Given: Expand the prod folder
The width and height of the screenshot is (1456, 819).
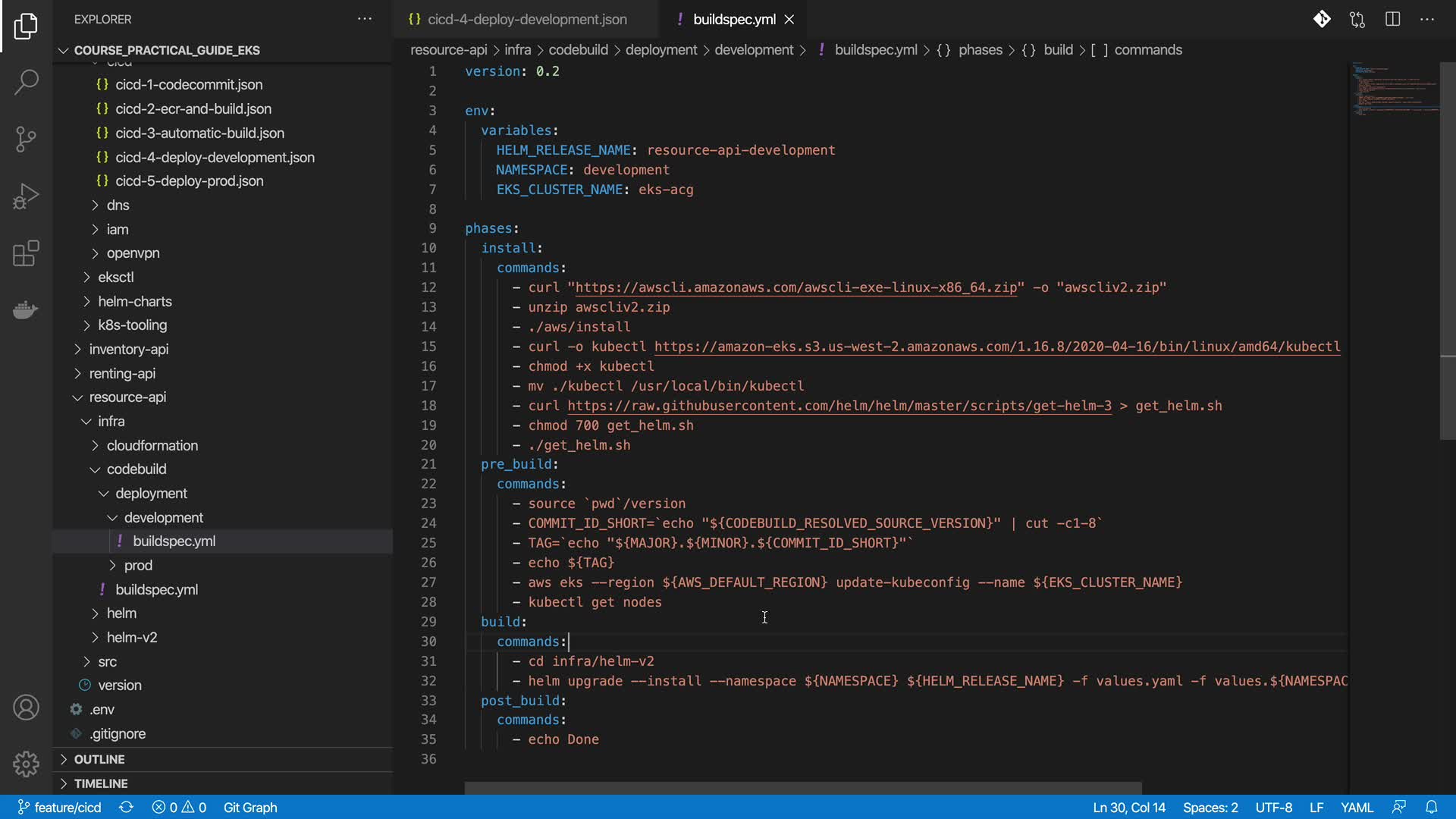Looking at the screenshot, I should pyautogui.click(x=138, y=565).
